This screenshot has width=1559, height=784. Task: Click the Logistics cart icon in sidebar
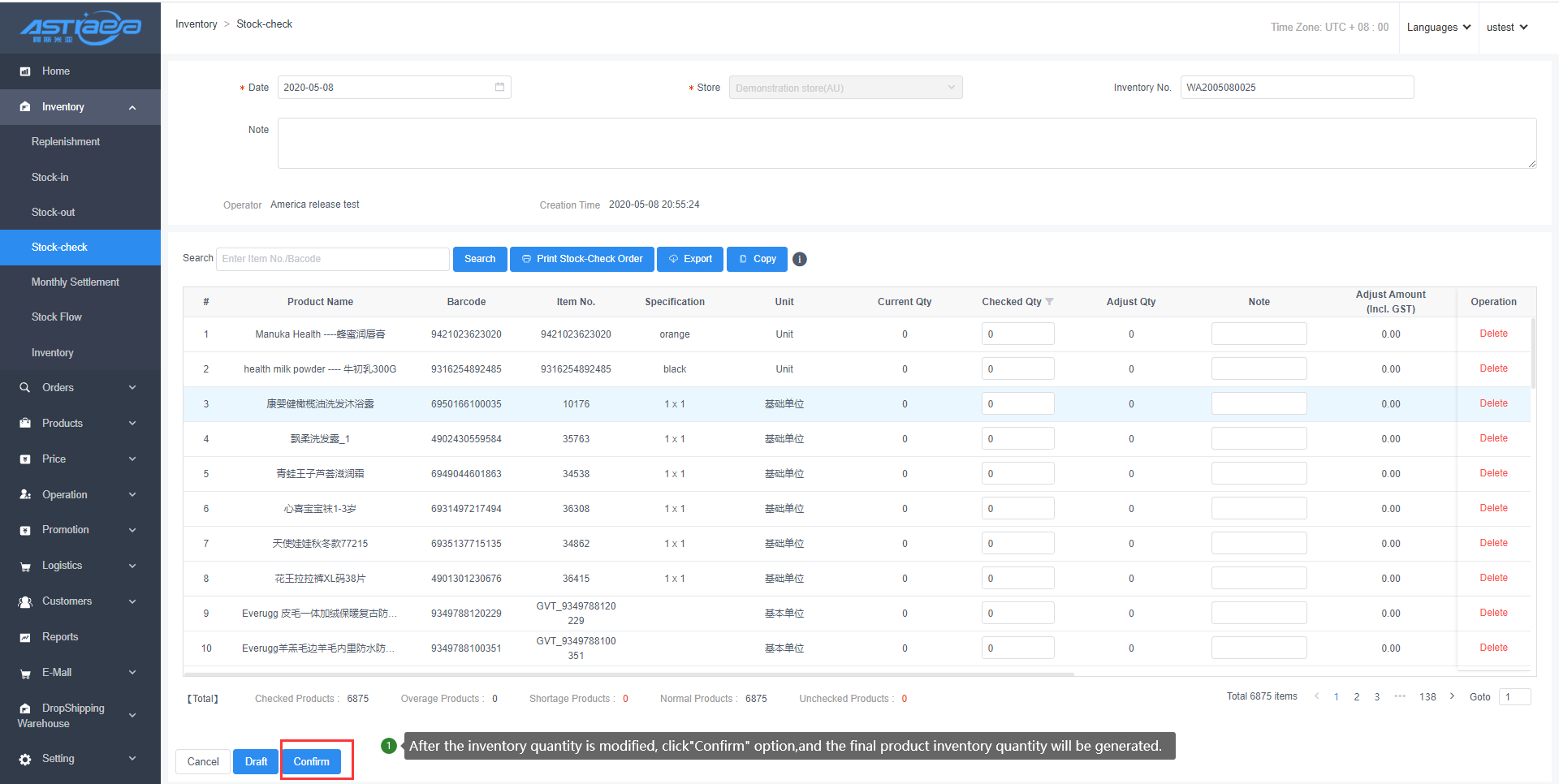pos(25,566)
